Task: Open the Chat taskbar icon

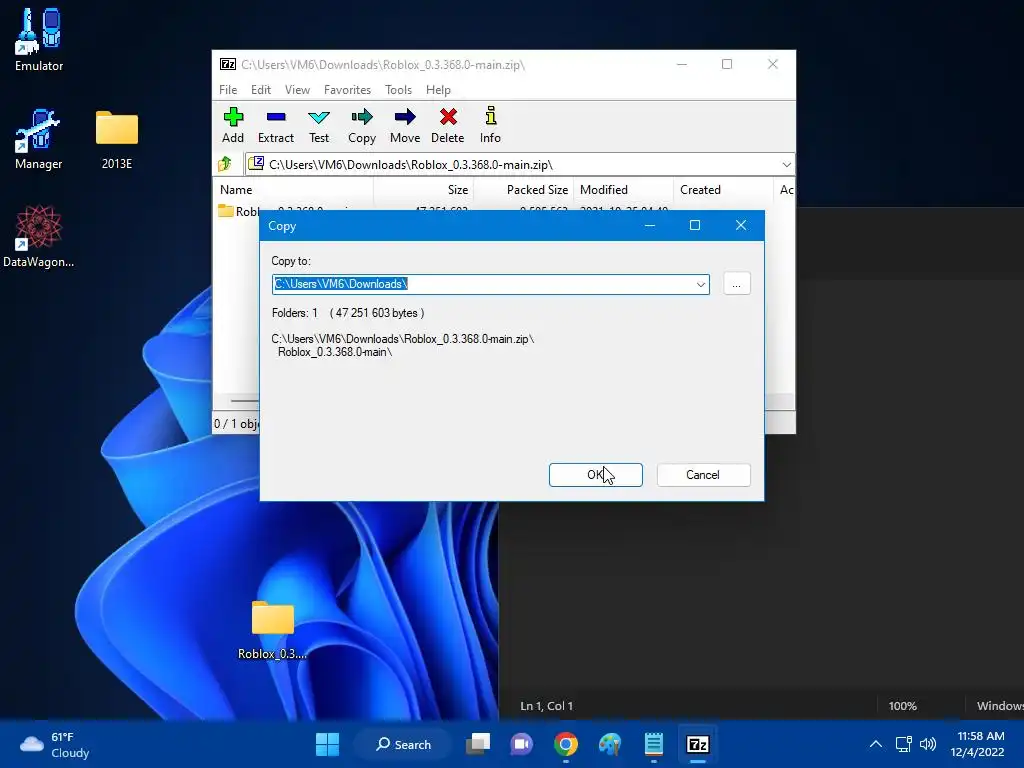Action: tap(521, 744)
